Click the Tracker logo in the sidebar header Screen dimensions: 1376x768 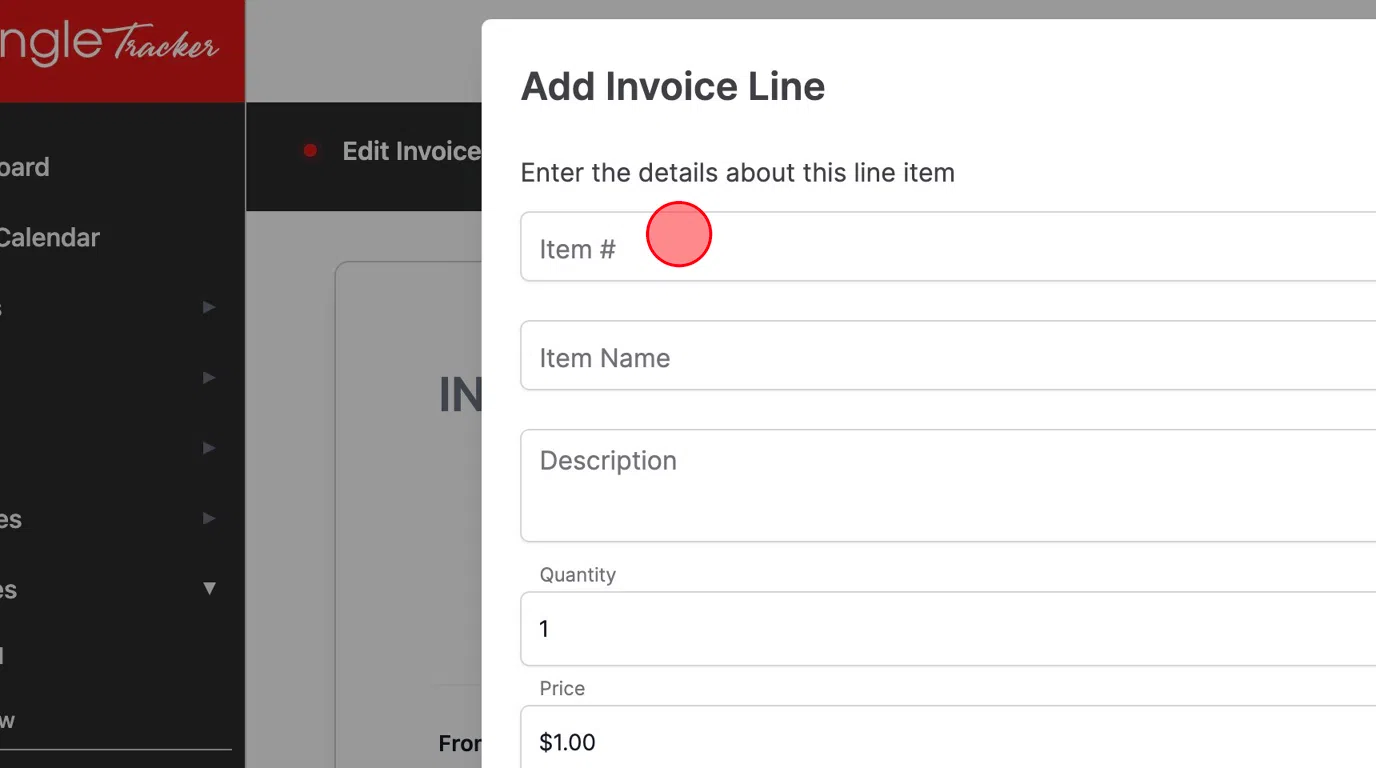point(109,45)
